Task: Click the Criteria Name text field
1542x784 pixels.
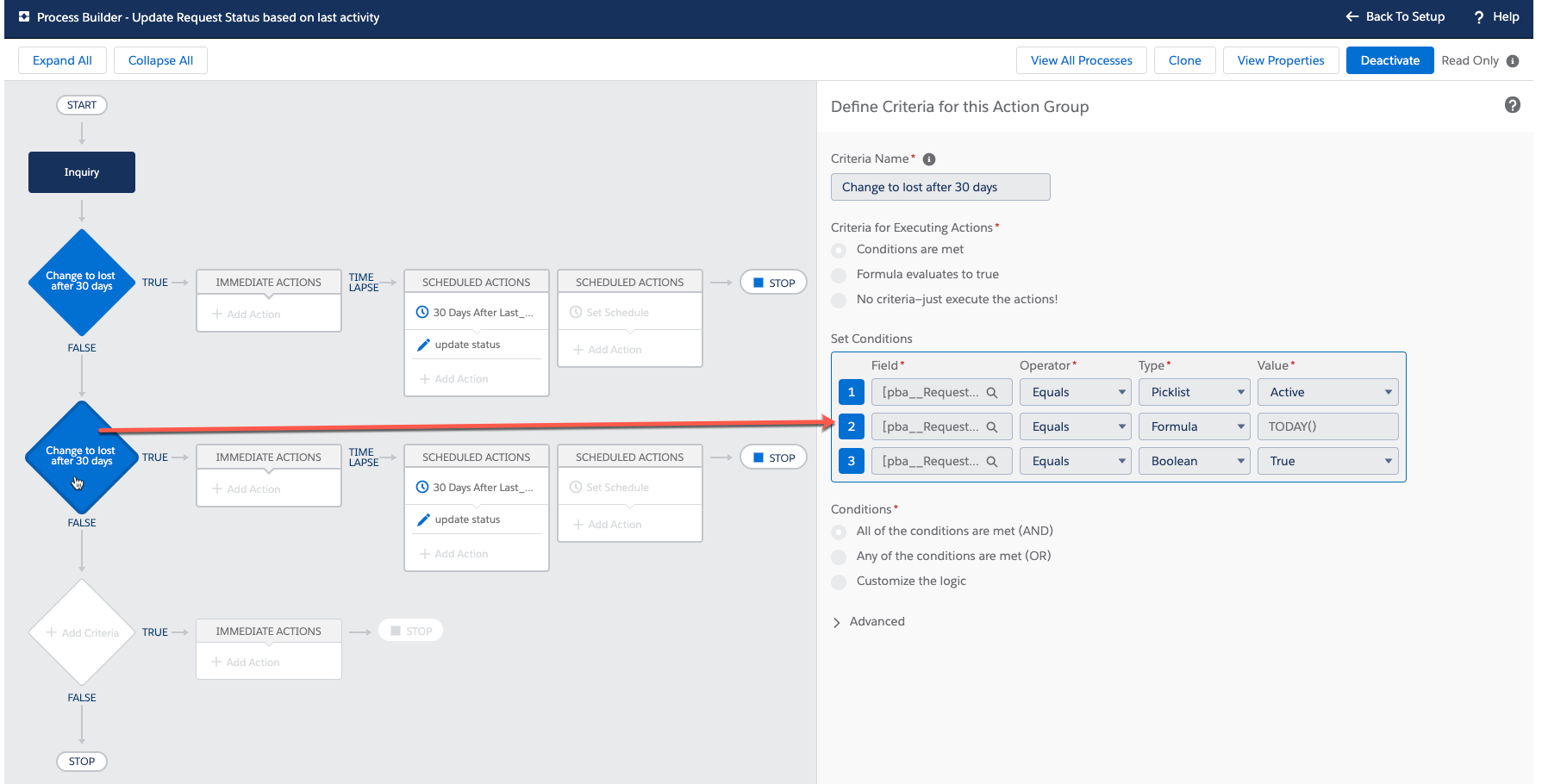Action: coord(940,186)
